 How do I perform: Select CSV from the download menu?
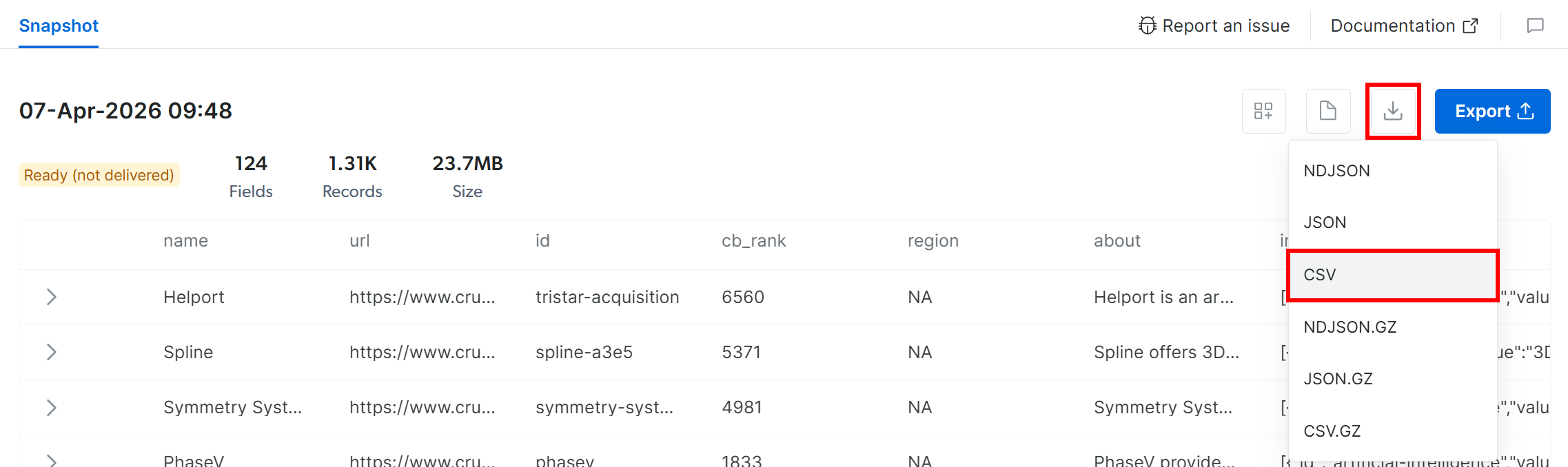1320,275
